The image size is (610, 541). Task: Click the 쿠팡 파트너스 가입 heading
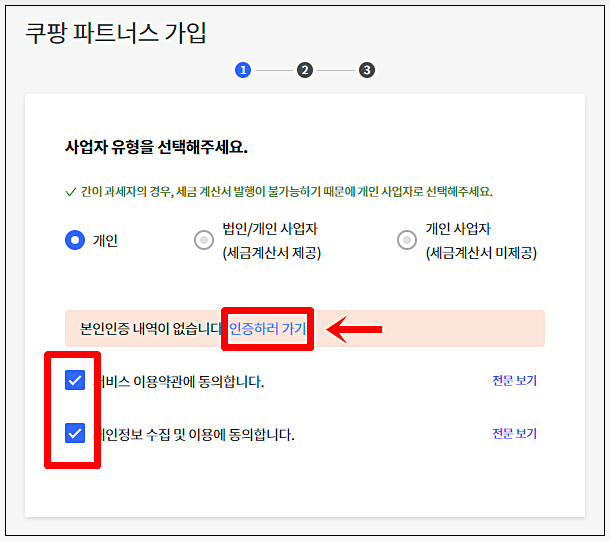point(116,33)
